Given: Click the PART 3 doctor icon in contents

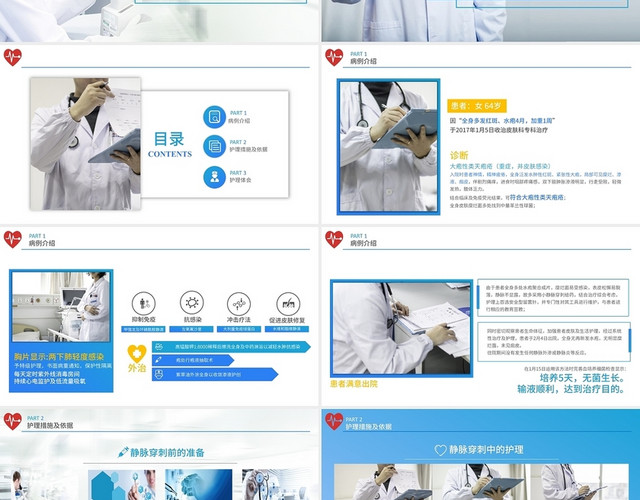Looking at the screenshot, I should (214, 177).
